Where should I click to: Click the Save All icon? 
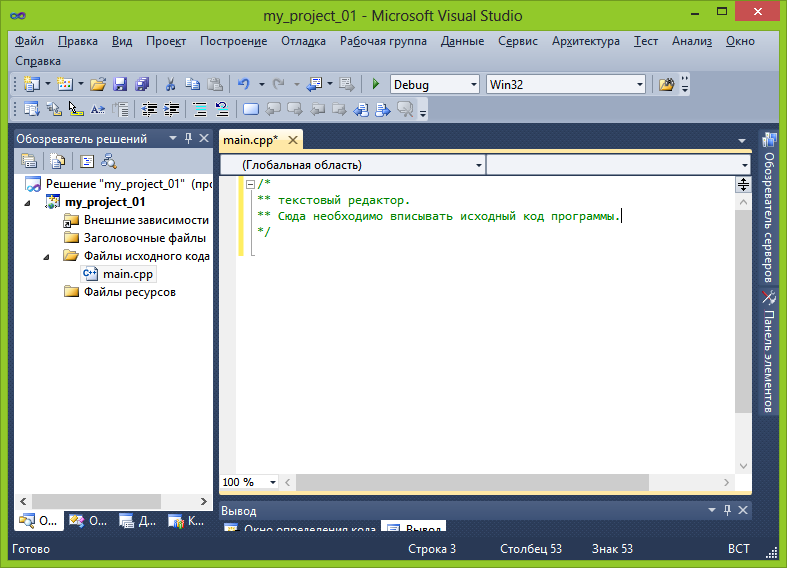pos(142,84)
